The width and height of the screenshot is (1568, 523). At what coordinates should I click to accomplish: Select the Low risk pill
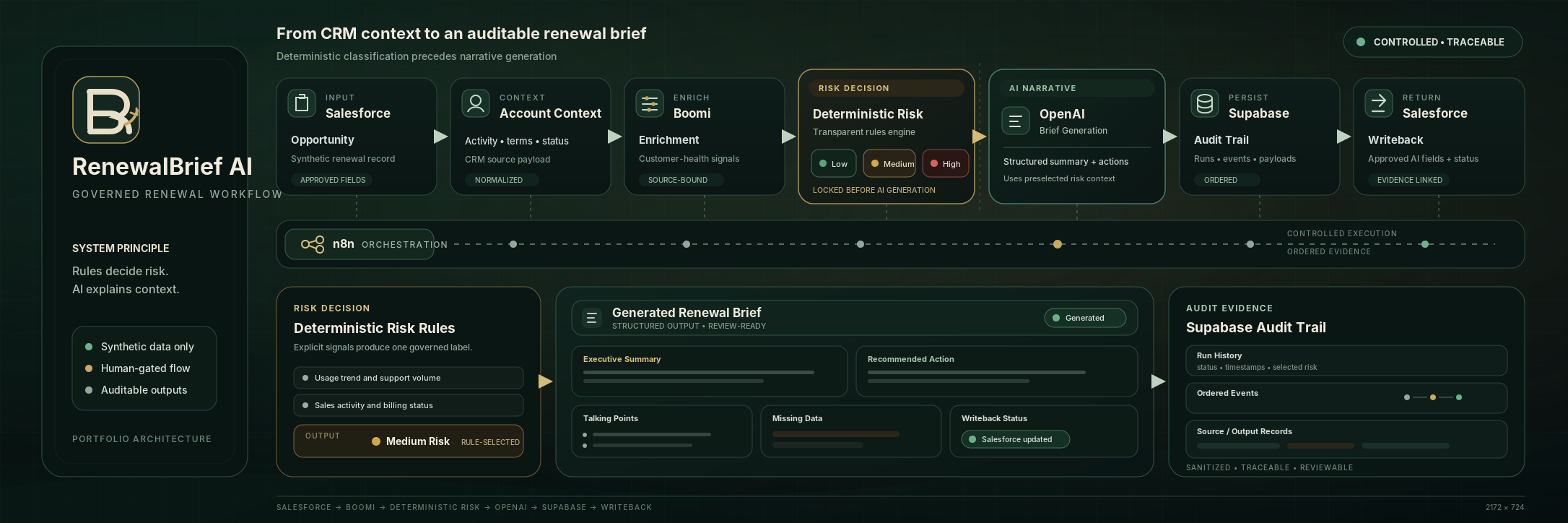[x=834, y=163]
